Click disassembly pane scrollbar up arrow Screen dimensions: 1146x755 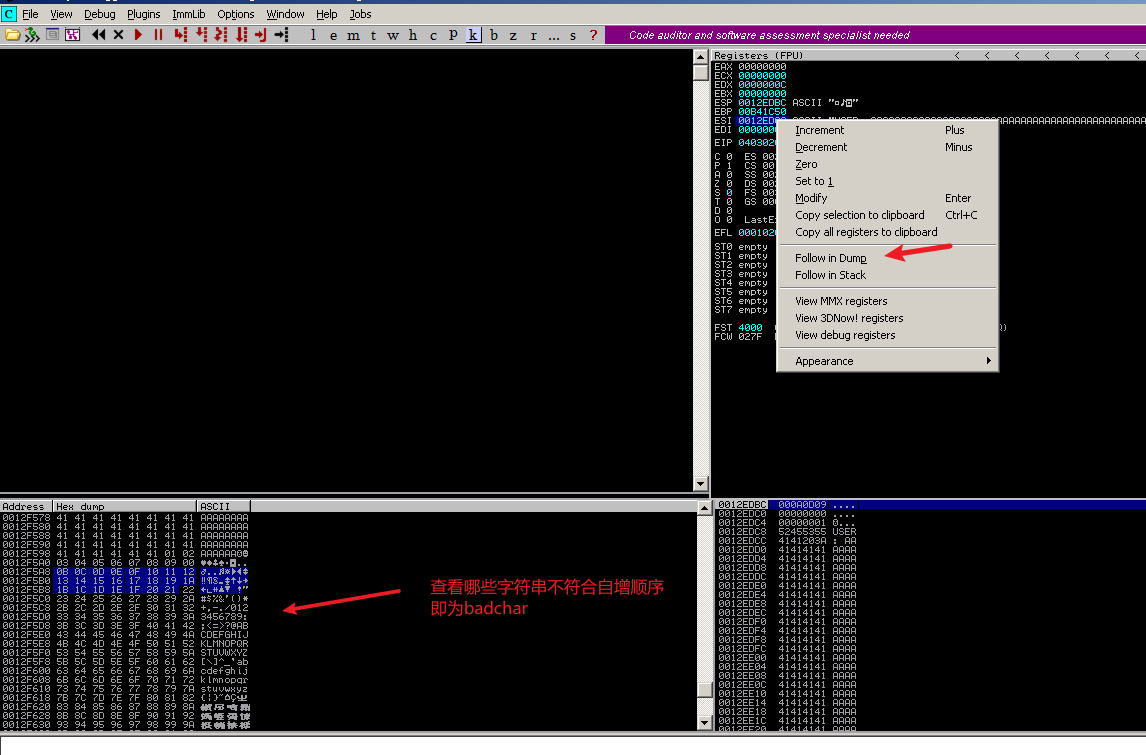(700, 56)
